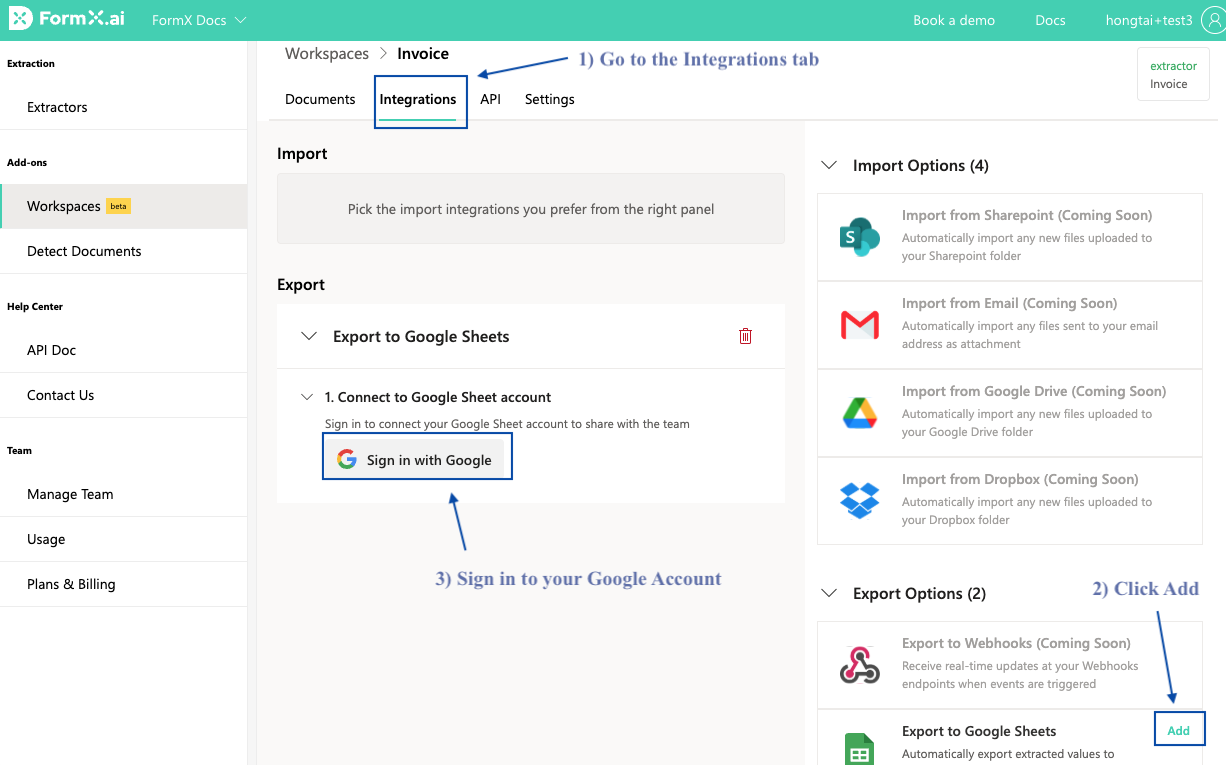
Task: Add the Export to Google Sheets integration
Action: tap(1179, 730)
